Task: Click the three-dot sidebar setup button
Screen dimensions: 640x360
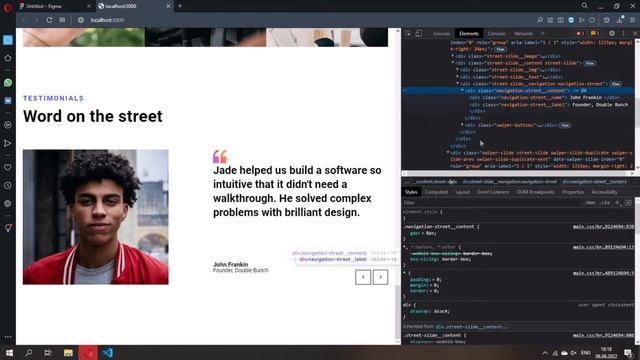Action: click(x=8, y=337)
